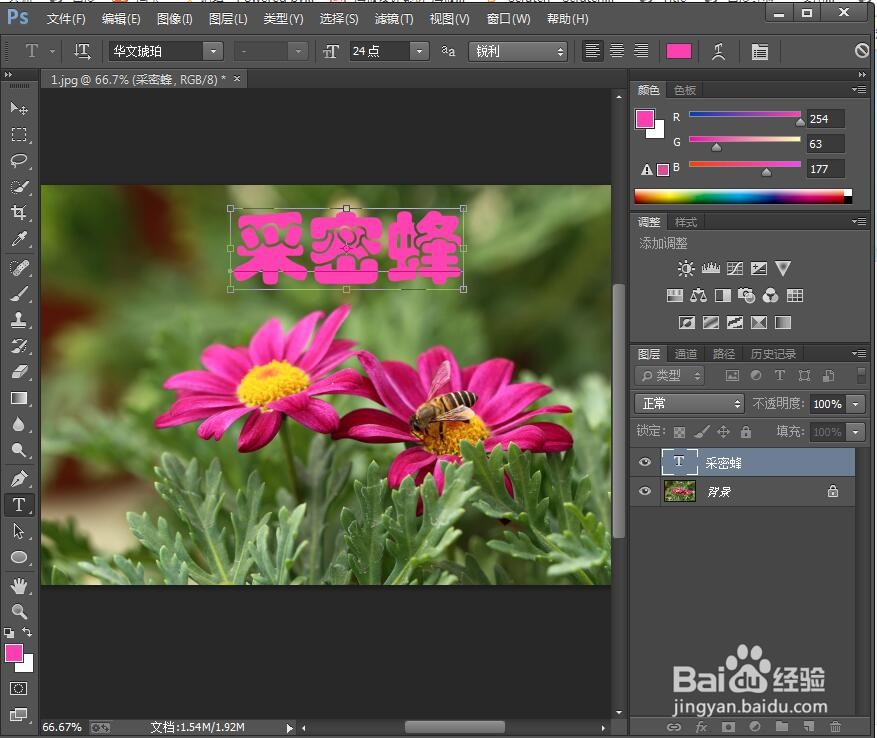Click the delete layer trash button
Image resolution: width=877 pixels, height=738 pixels.
coord(835,727)
